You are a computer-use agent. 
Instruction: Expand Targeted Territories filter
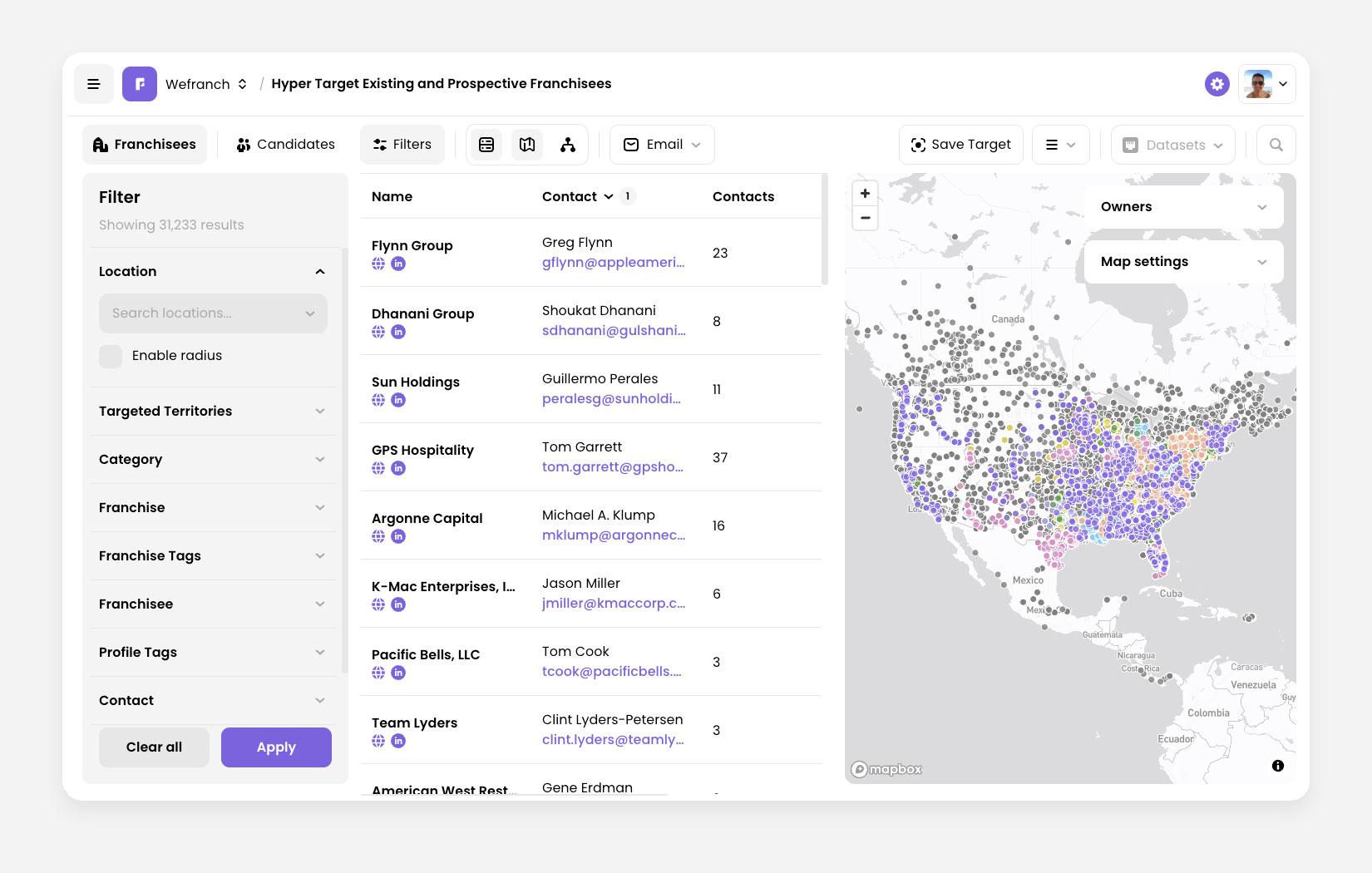[x=212, y=412]
